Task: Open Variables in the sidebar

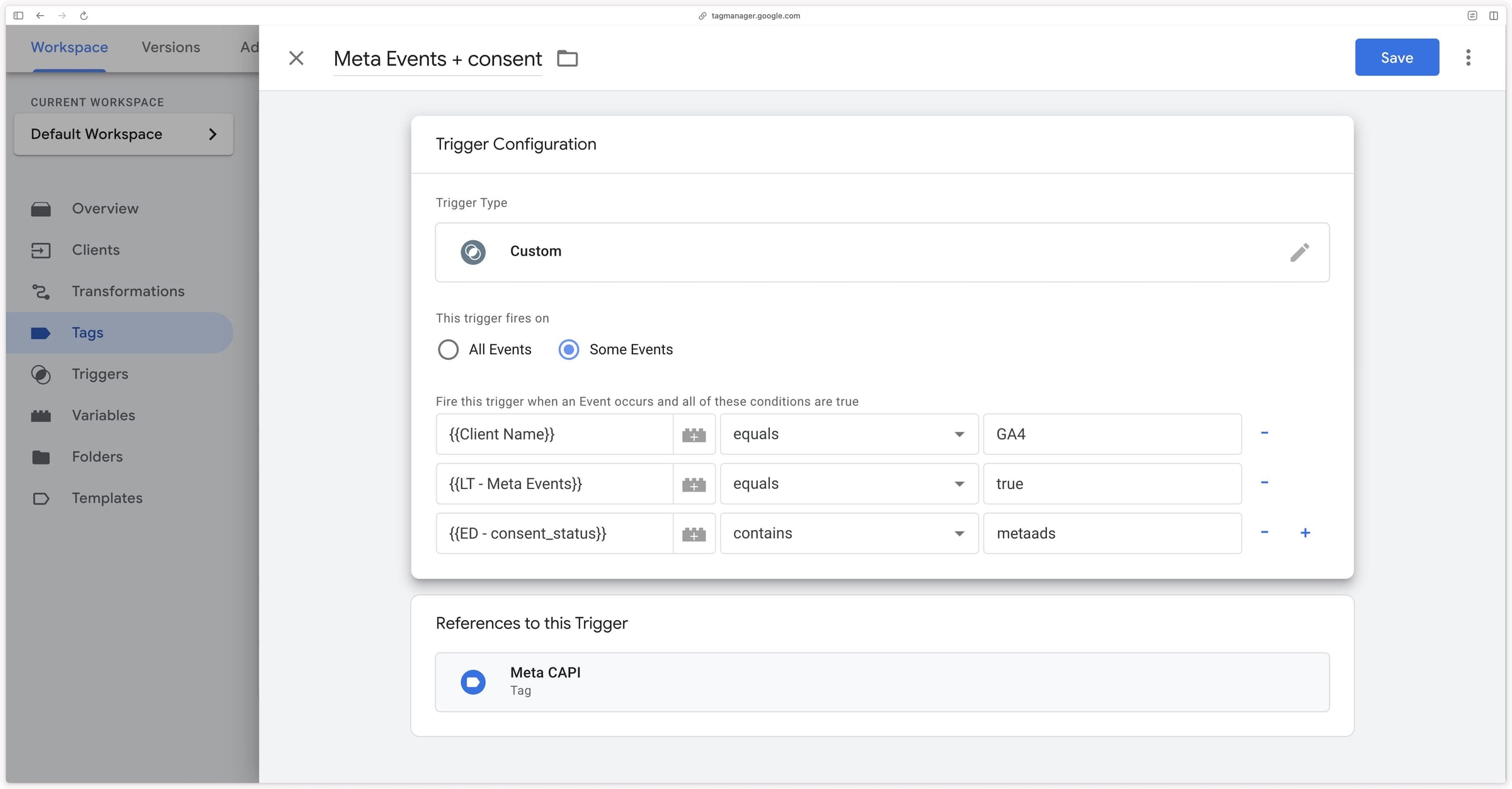Action: pos(120,416)
